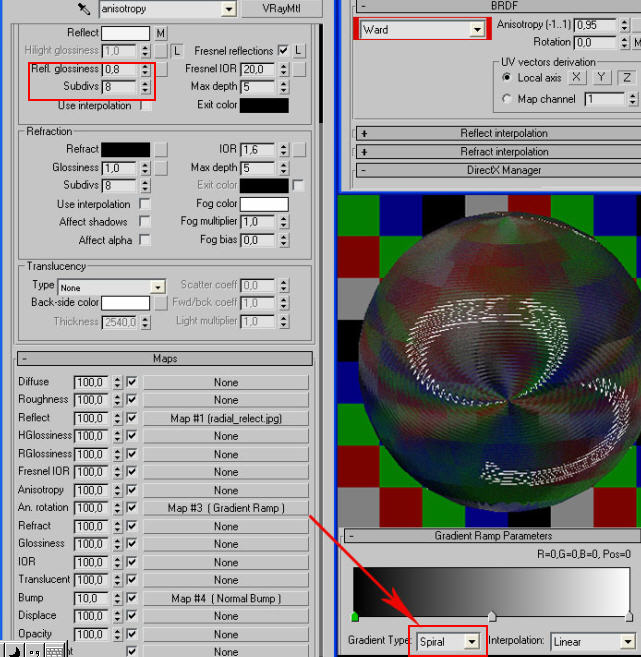Disable the Fresnel reflections checkbox
The height and width of the screenshot is (657, 641).
coord(283,51)
